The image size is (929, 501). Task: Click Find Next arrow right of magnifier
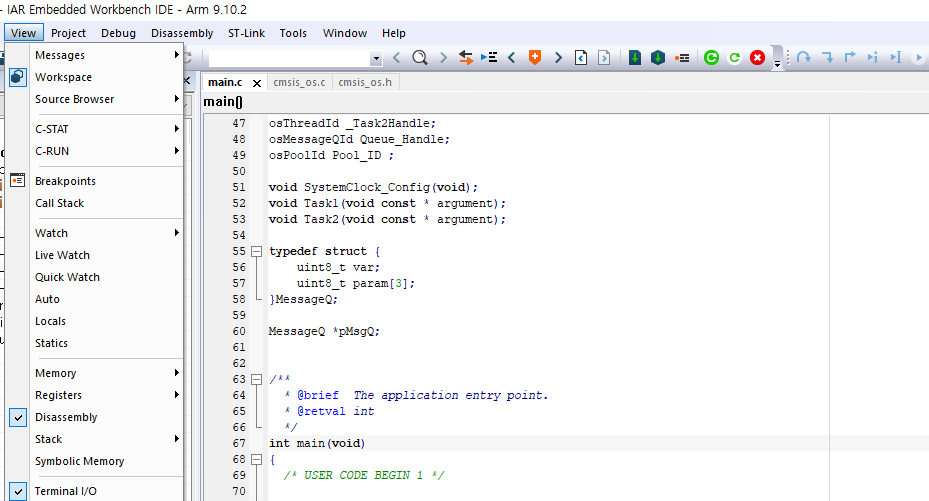[443, 57]
